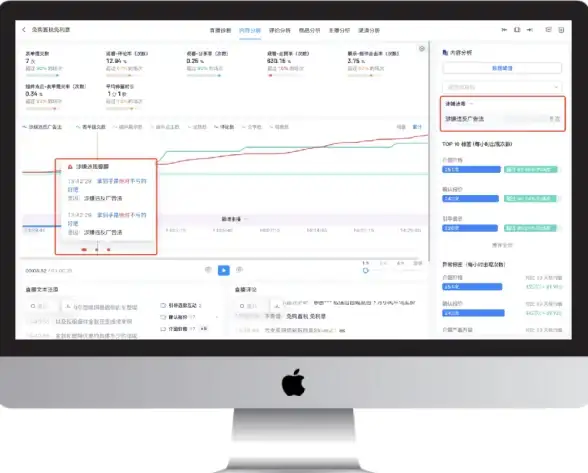The width and height of the screenshot is (588, 473).
Task: Click the third icon in the top-right icon group
Action: tap(530, 30)
